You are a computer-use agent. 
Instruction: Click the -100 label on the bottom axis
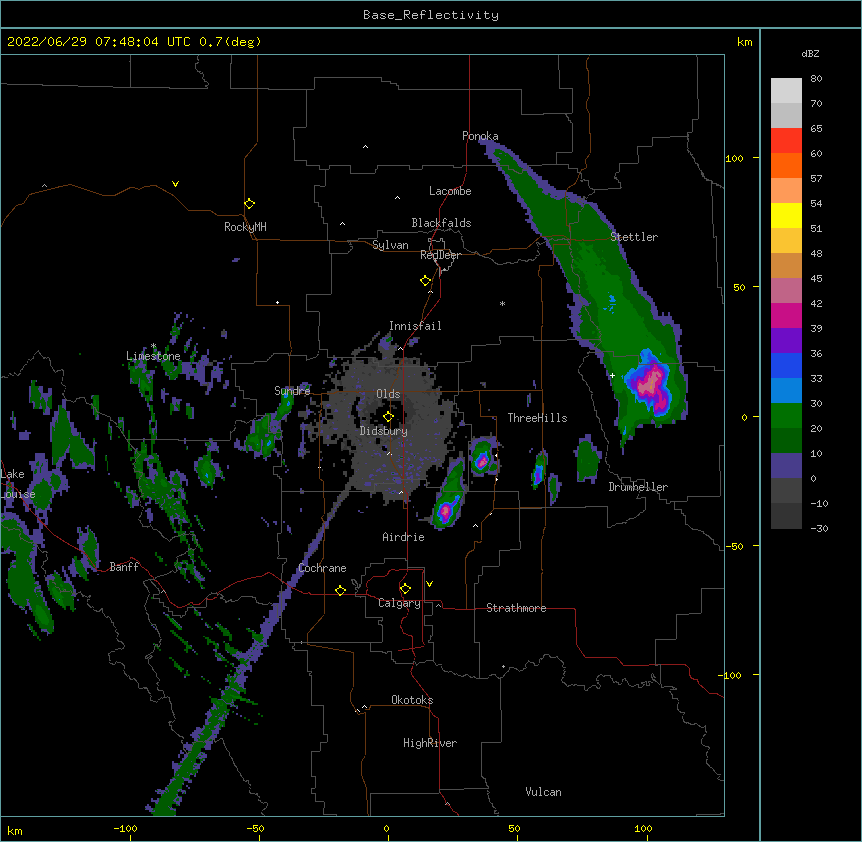(x=125, y=829)
